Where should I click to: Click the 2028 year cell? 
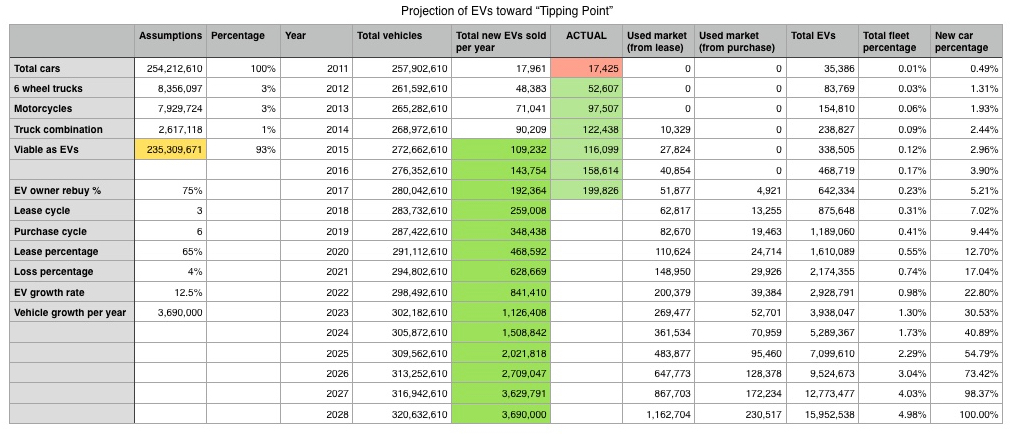coord(315,414)
